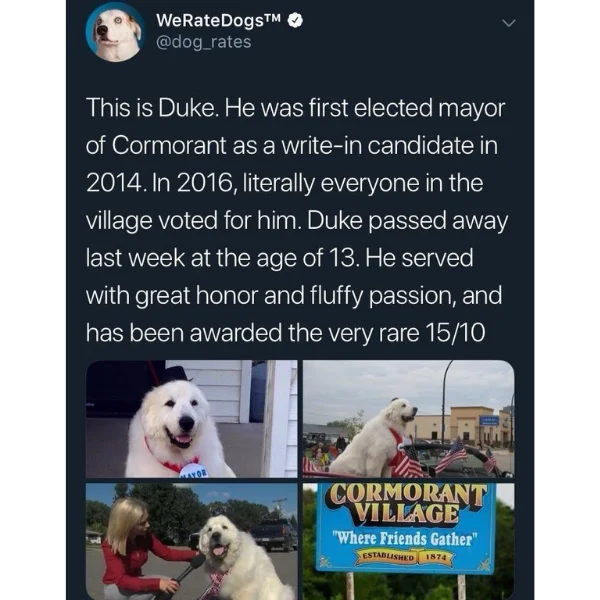Open photo of Duke wearing top hat
600x600 pixels.
tap(191, 419)
